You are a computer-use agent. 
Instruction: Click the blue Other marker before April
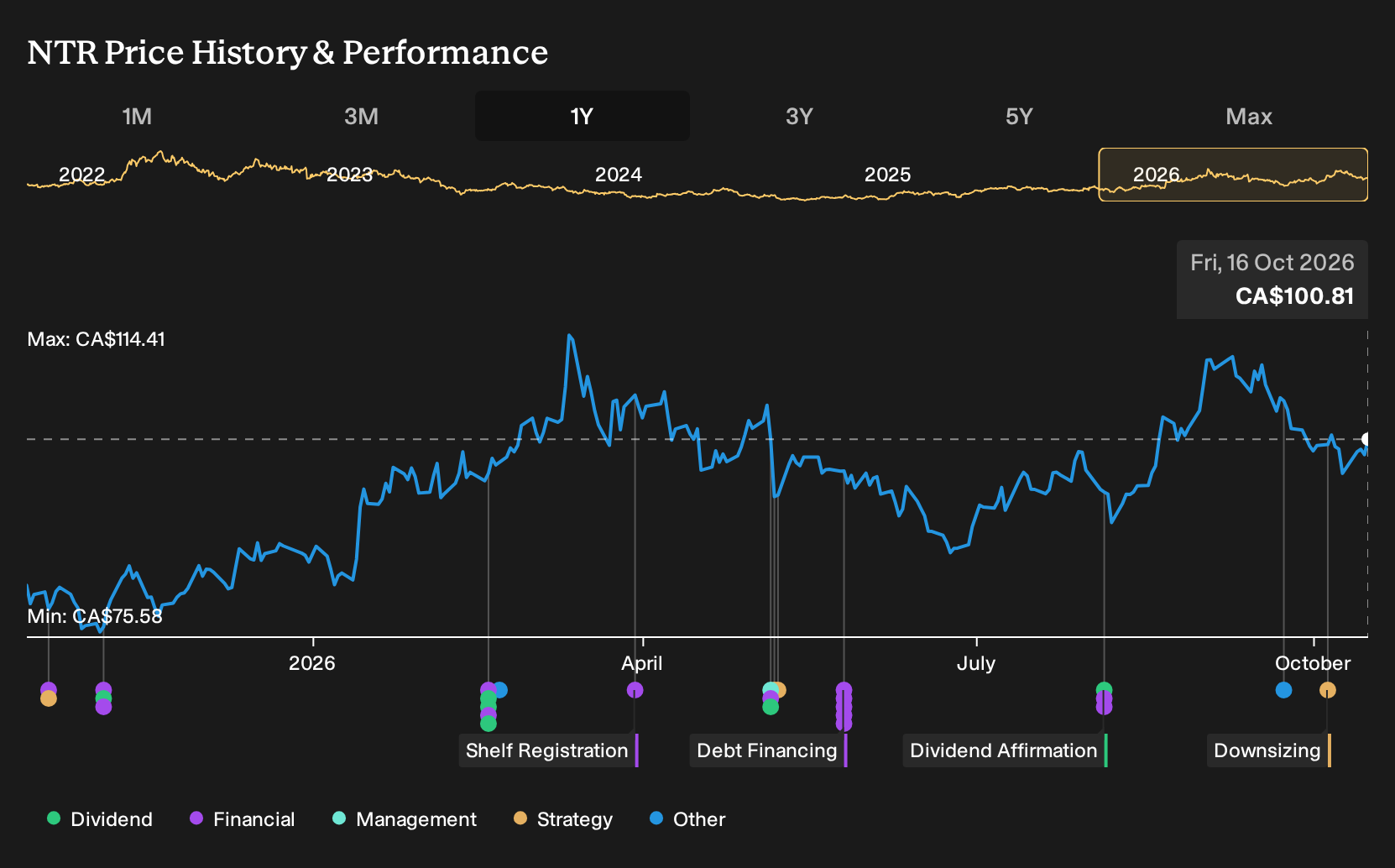(x=500, y=690)
